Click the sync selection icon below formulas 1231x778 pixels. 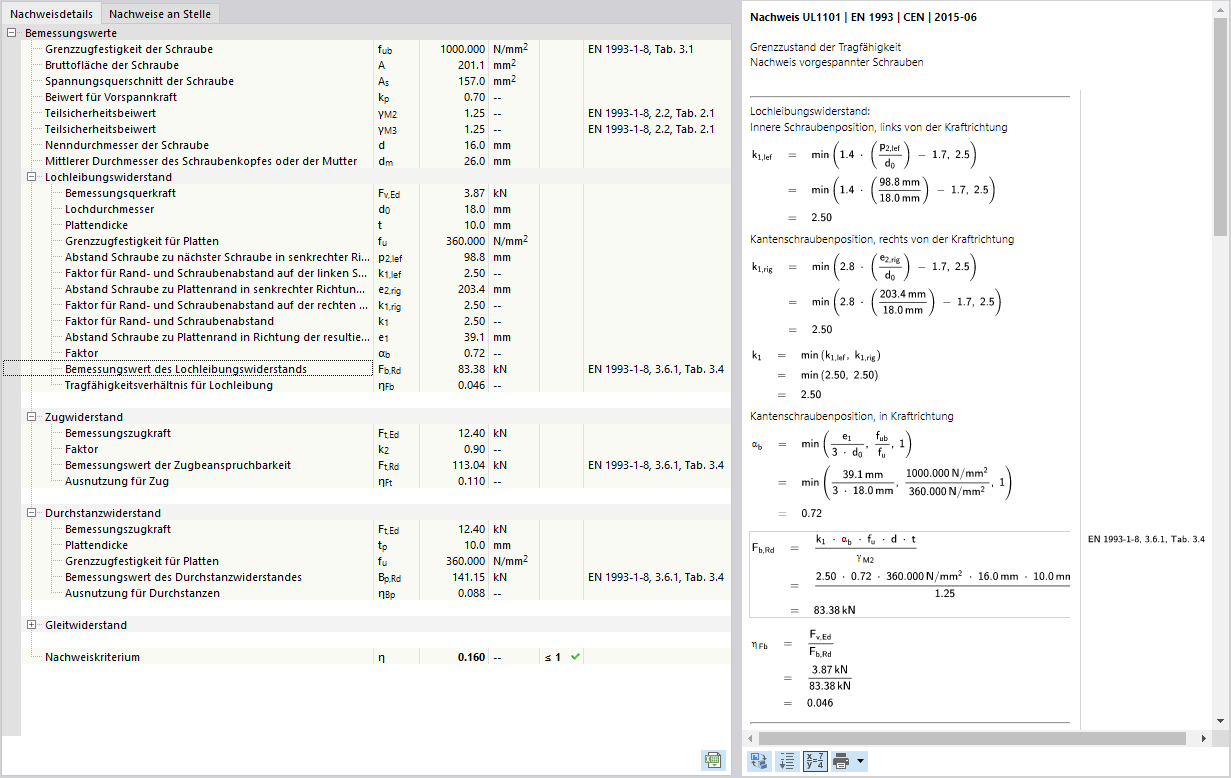758,760
